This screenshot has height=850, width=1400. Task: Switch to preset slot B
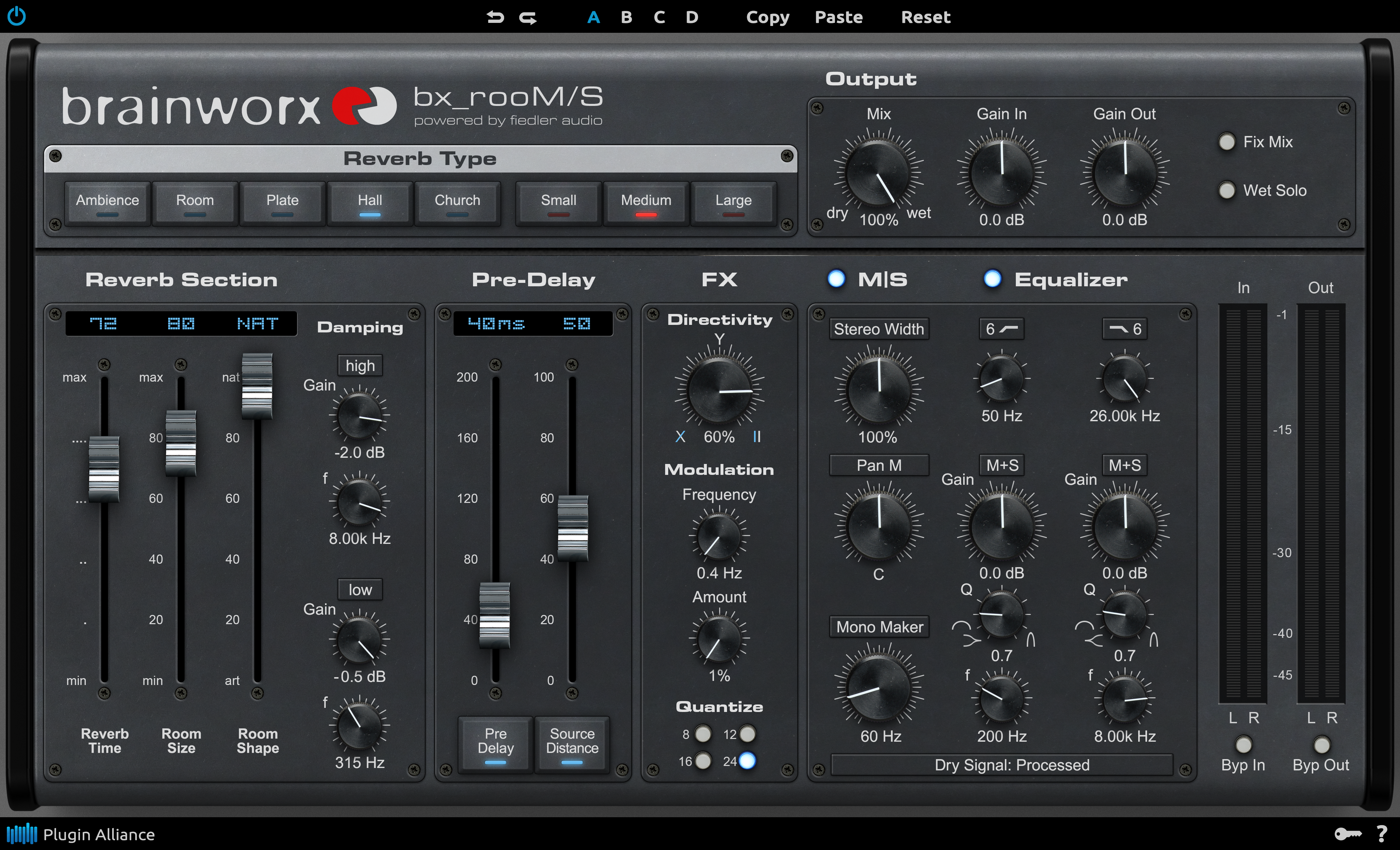626,18
